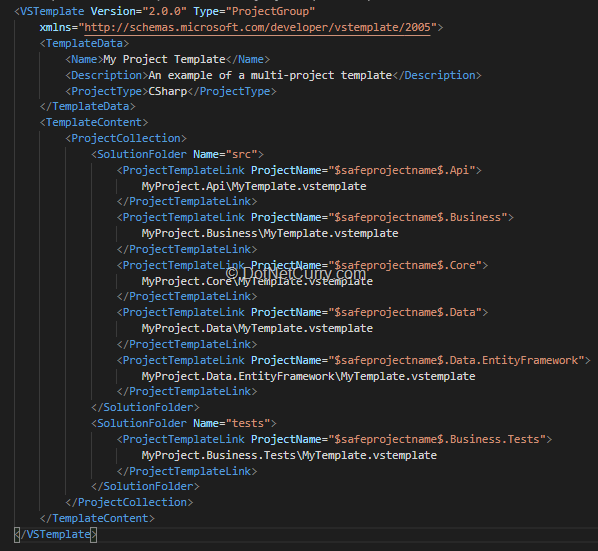The height and width of the screenshot is (551, 598).
Task: Click the opening TemplateContent tag
Action: click(x=94, y=122)
